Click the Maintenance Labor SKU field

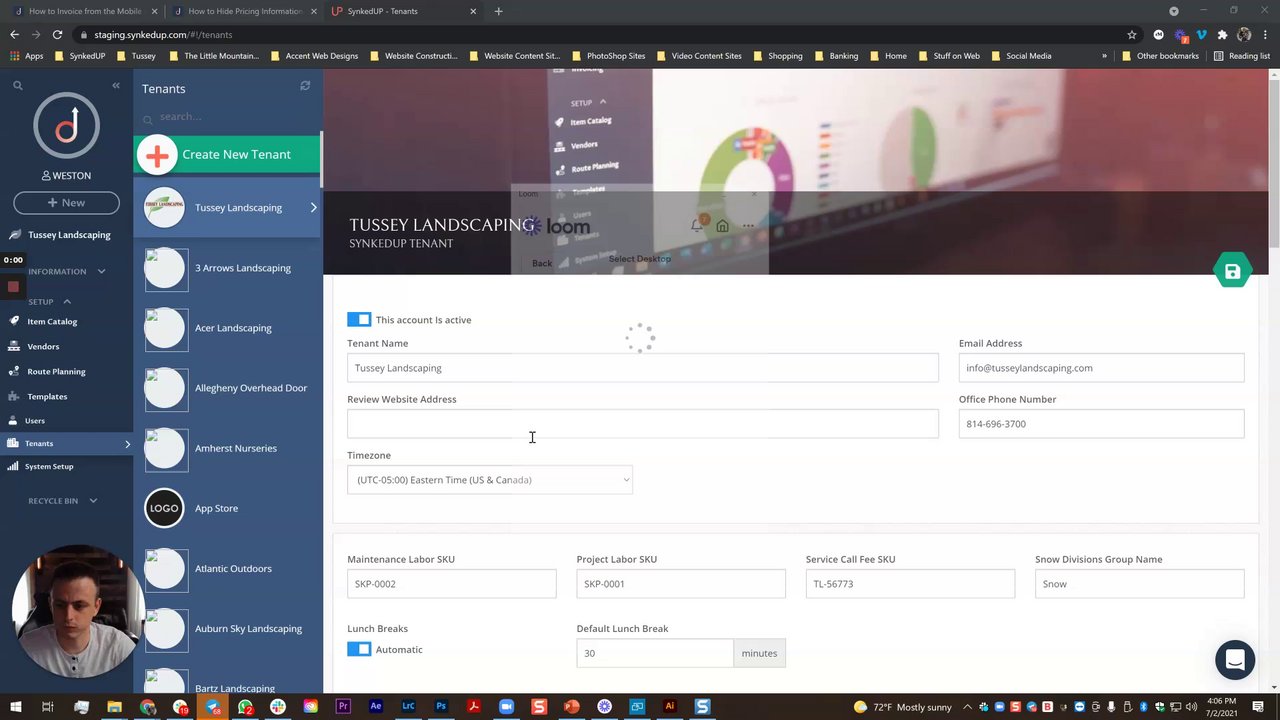click(451, 584)
